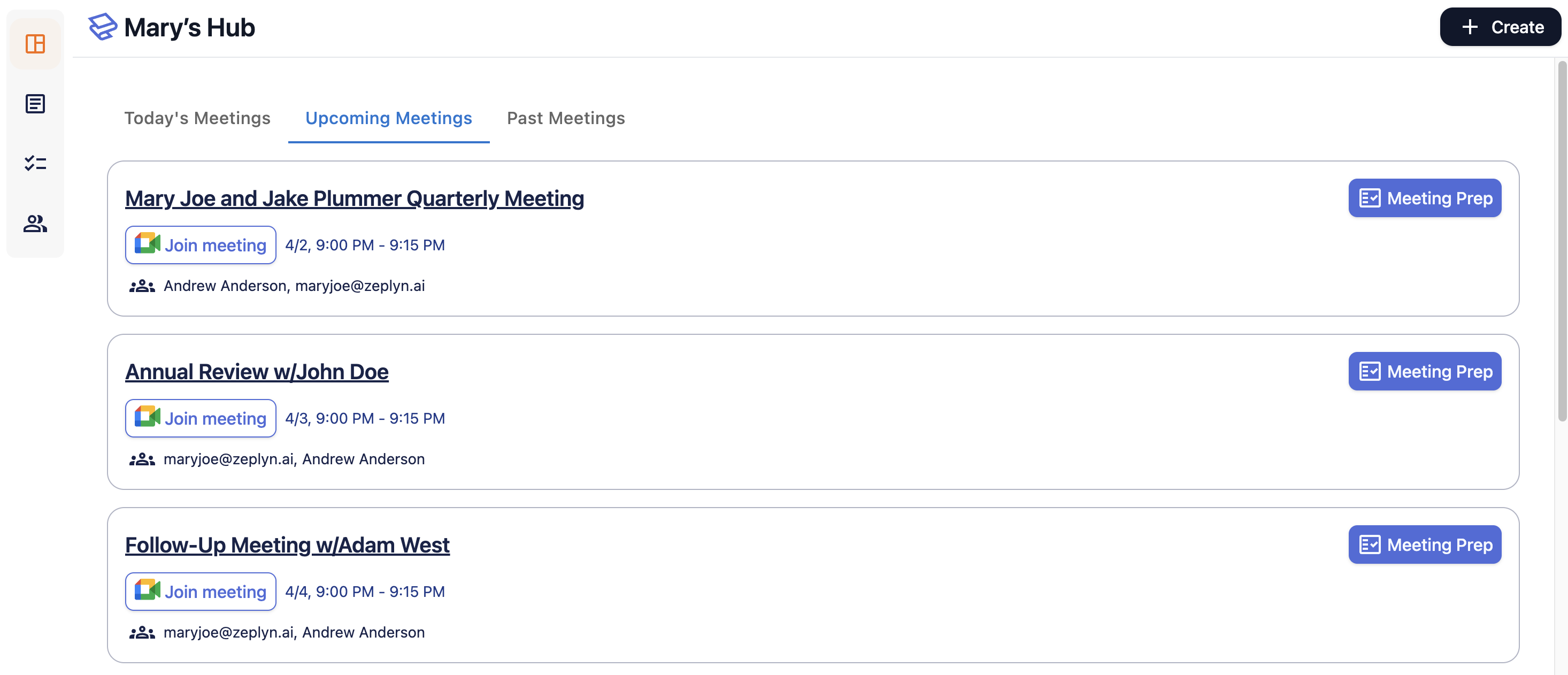Join the Annual Review w/John Doe meeting
This screenshot has height=675, width=1568.
200,419
